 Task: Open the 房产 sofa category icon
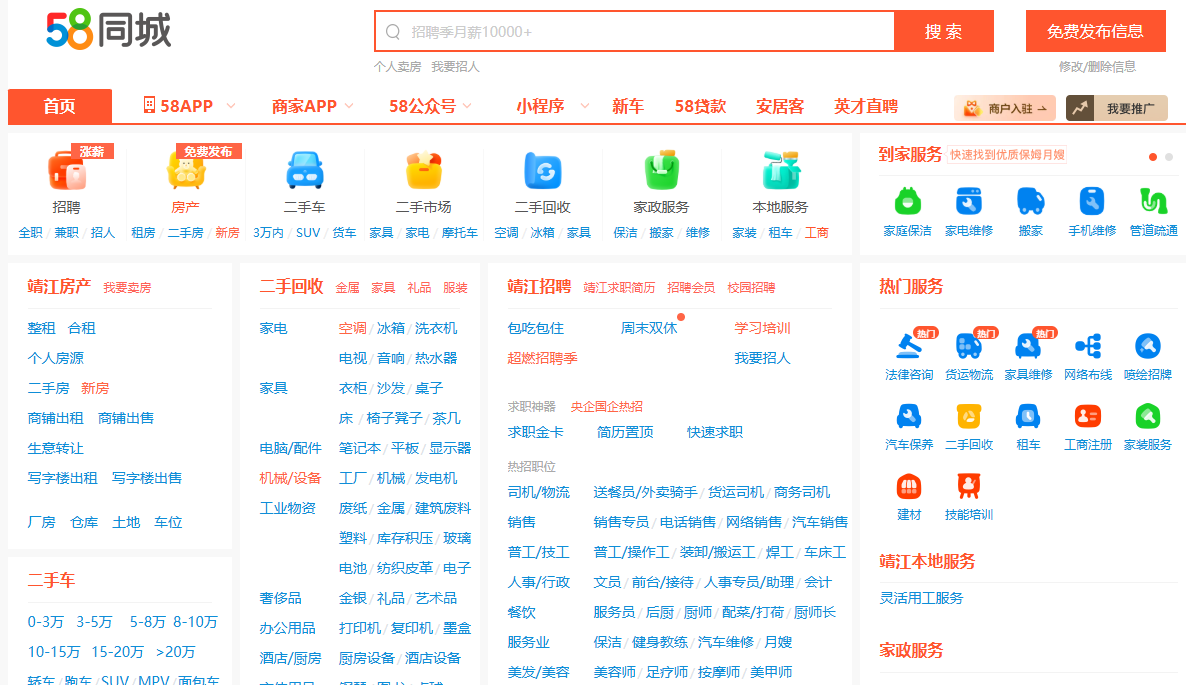tap(186, 171)
